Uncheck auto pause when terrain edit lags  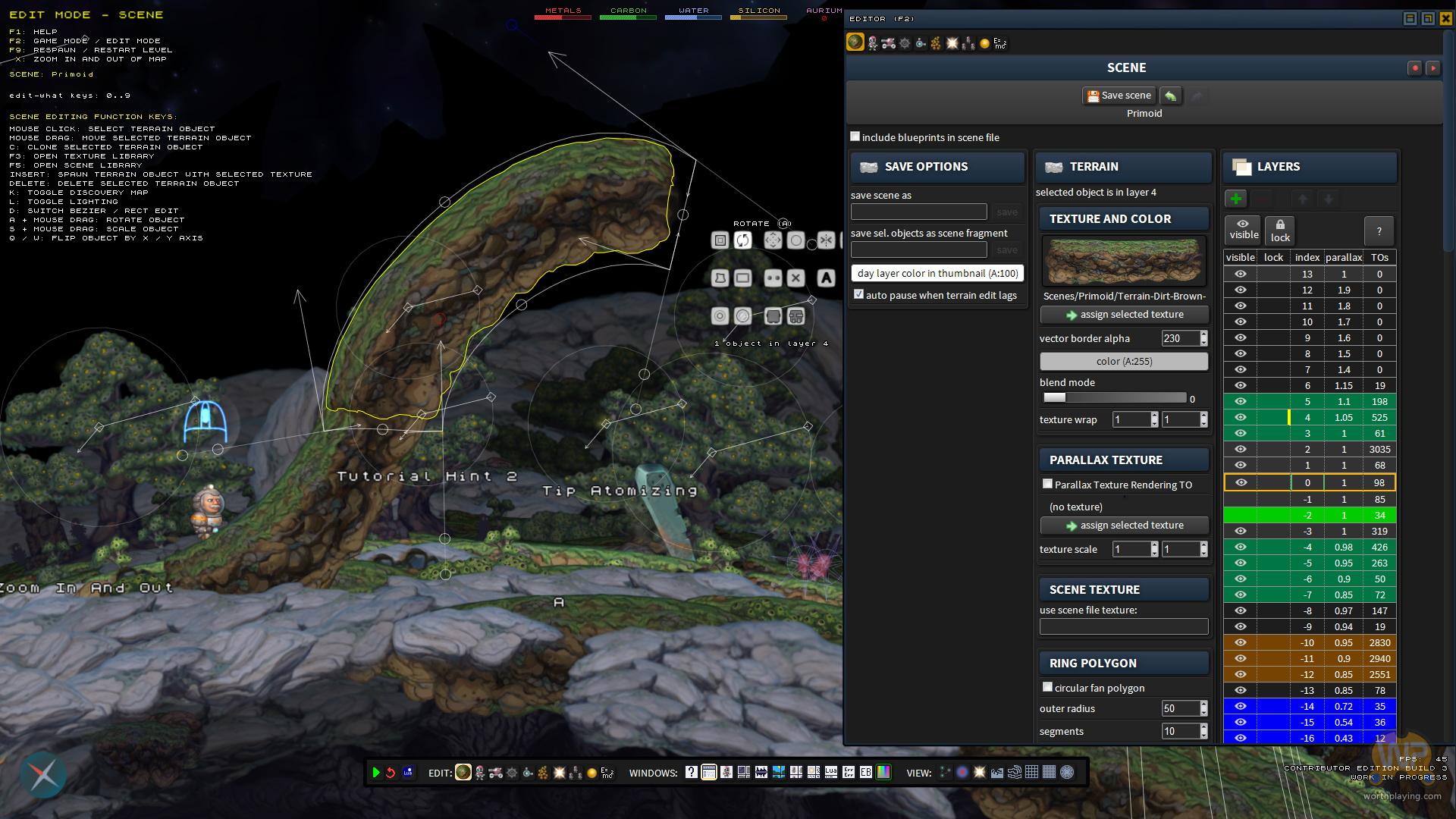[x=858, y=294]
